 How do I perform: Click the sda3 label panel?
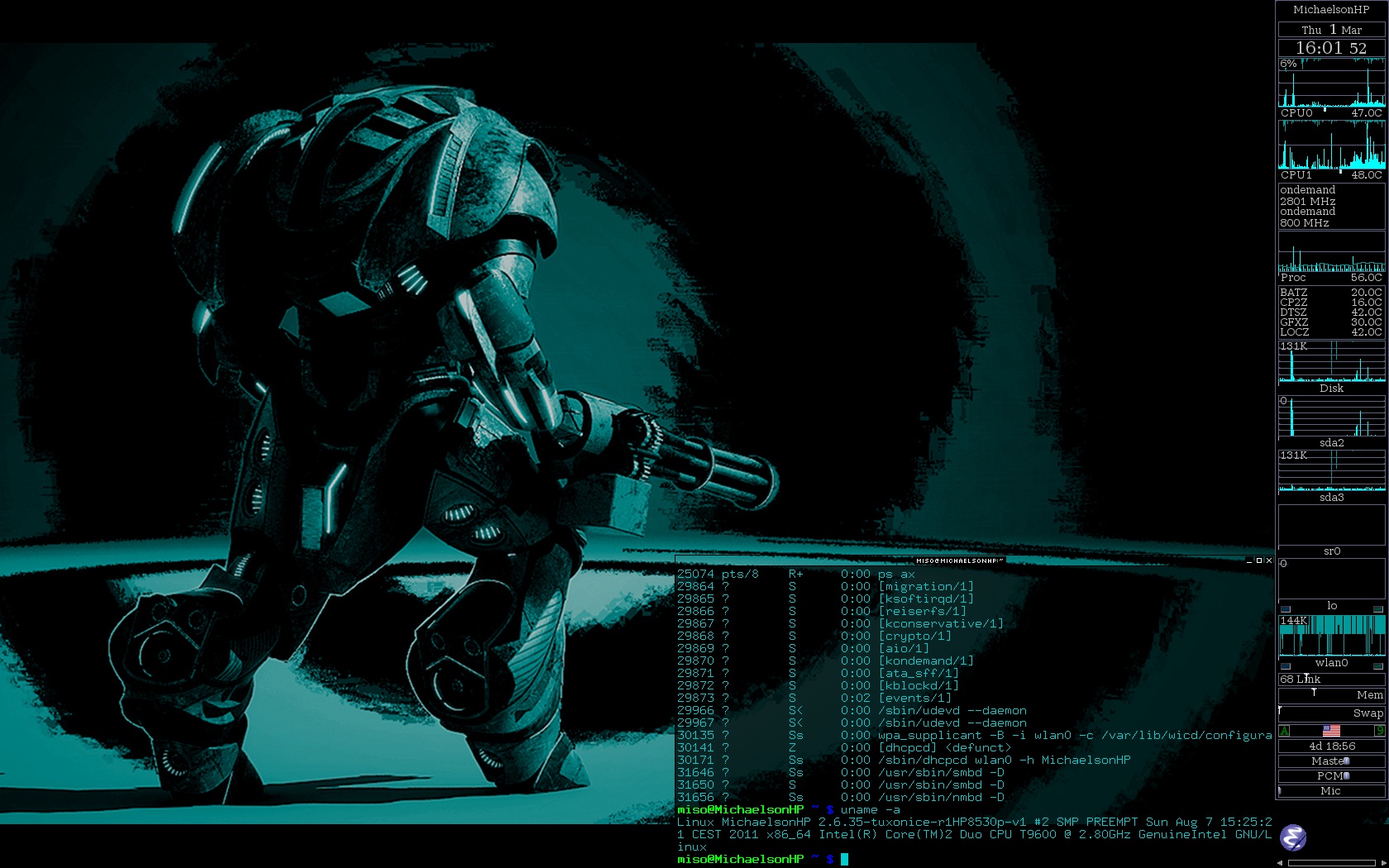(x=1331, y=498)
